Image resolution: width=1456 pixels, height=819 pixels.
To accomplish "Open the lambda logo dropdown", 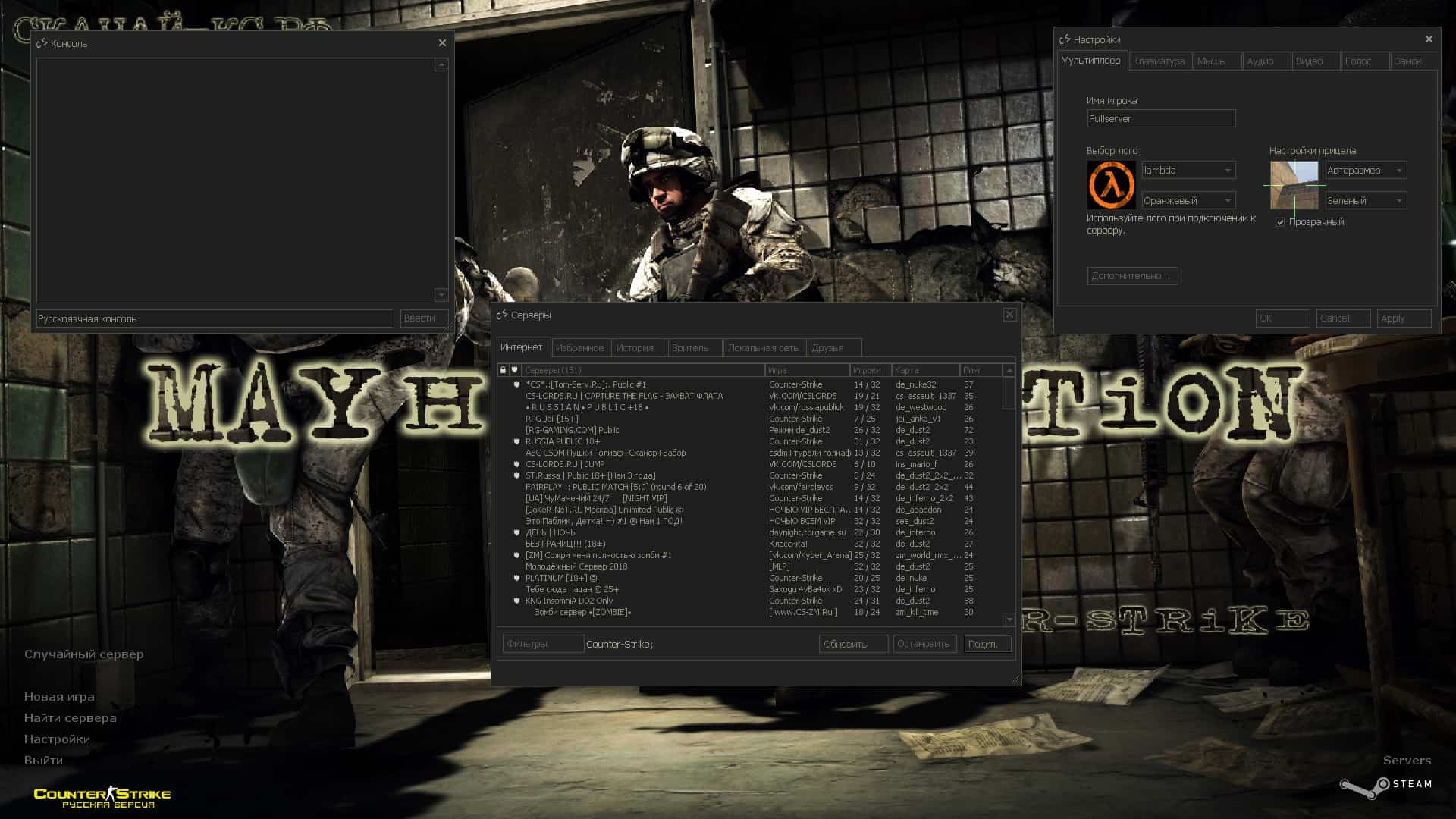I will click(1188, 170).
